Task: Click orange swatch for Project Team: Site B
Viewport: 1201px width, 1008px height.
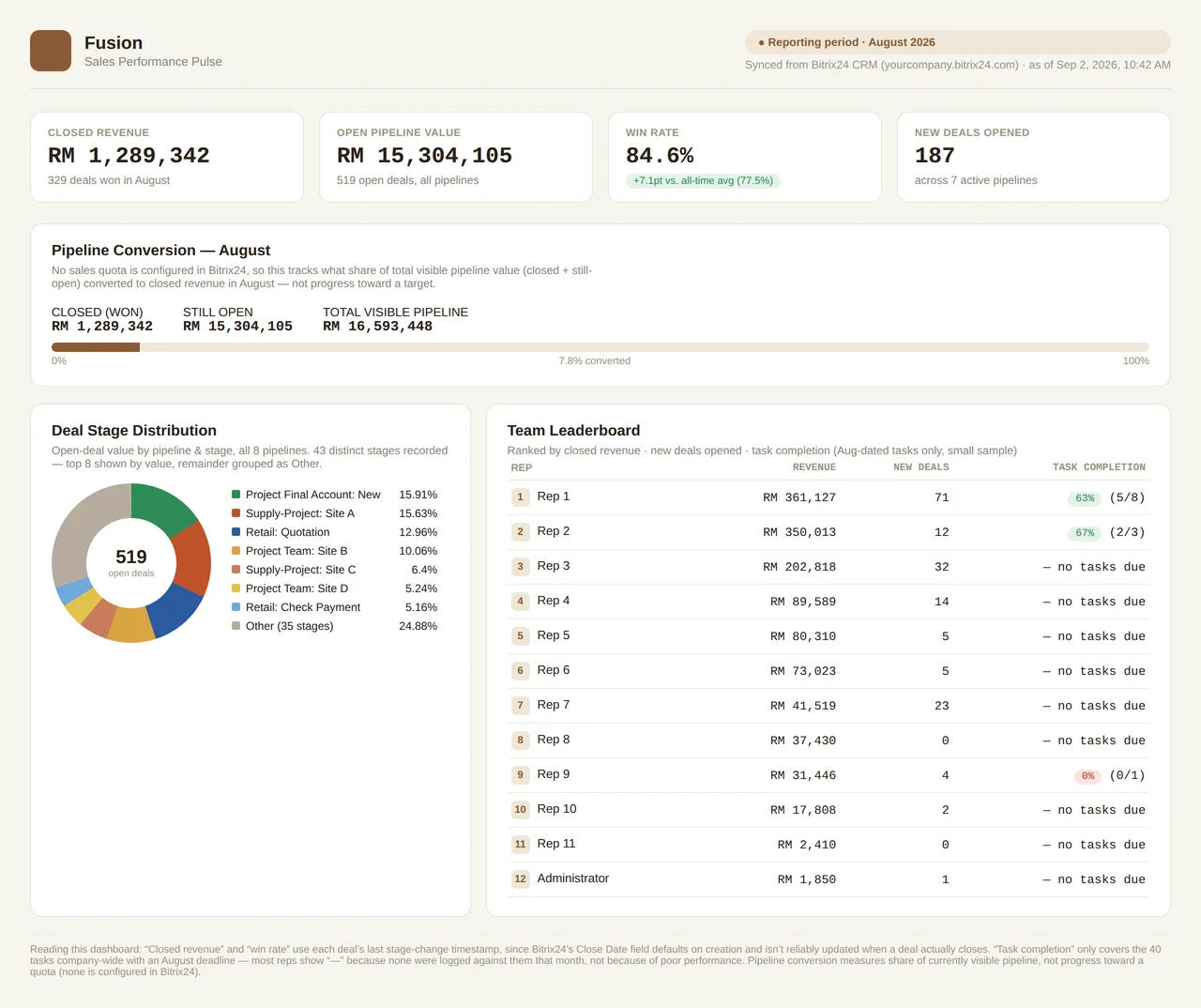Action: coord(236,551)
